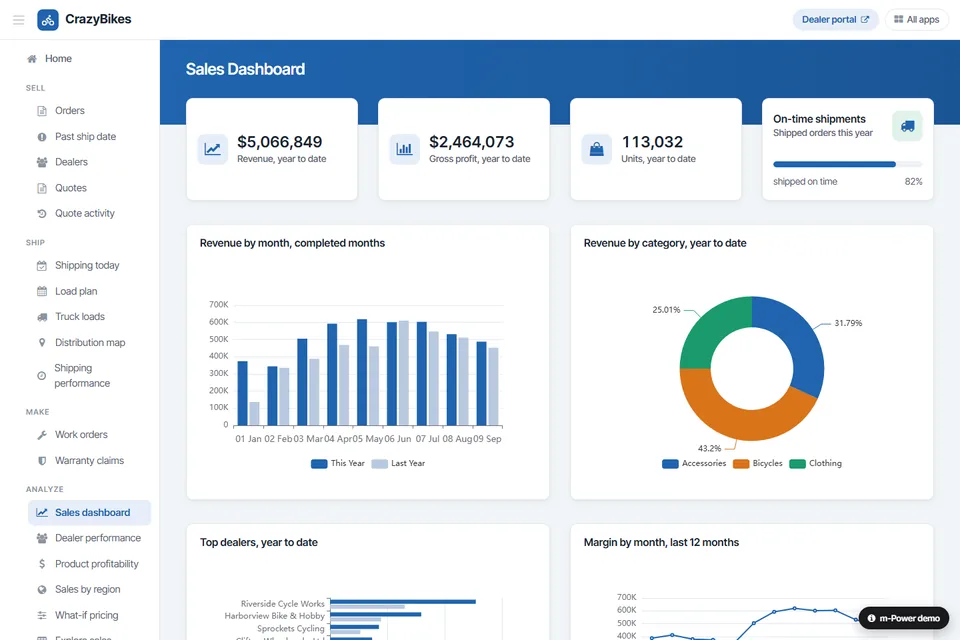The height and width of the screenshot is (640, 960).
Task: Click the Orders document icon
Action: pos(42,111)
